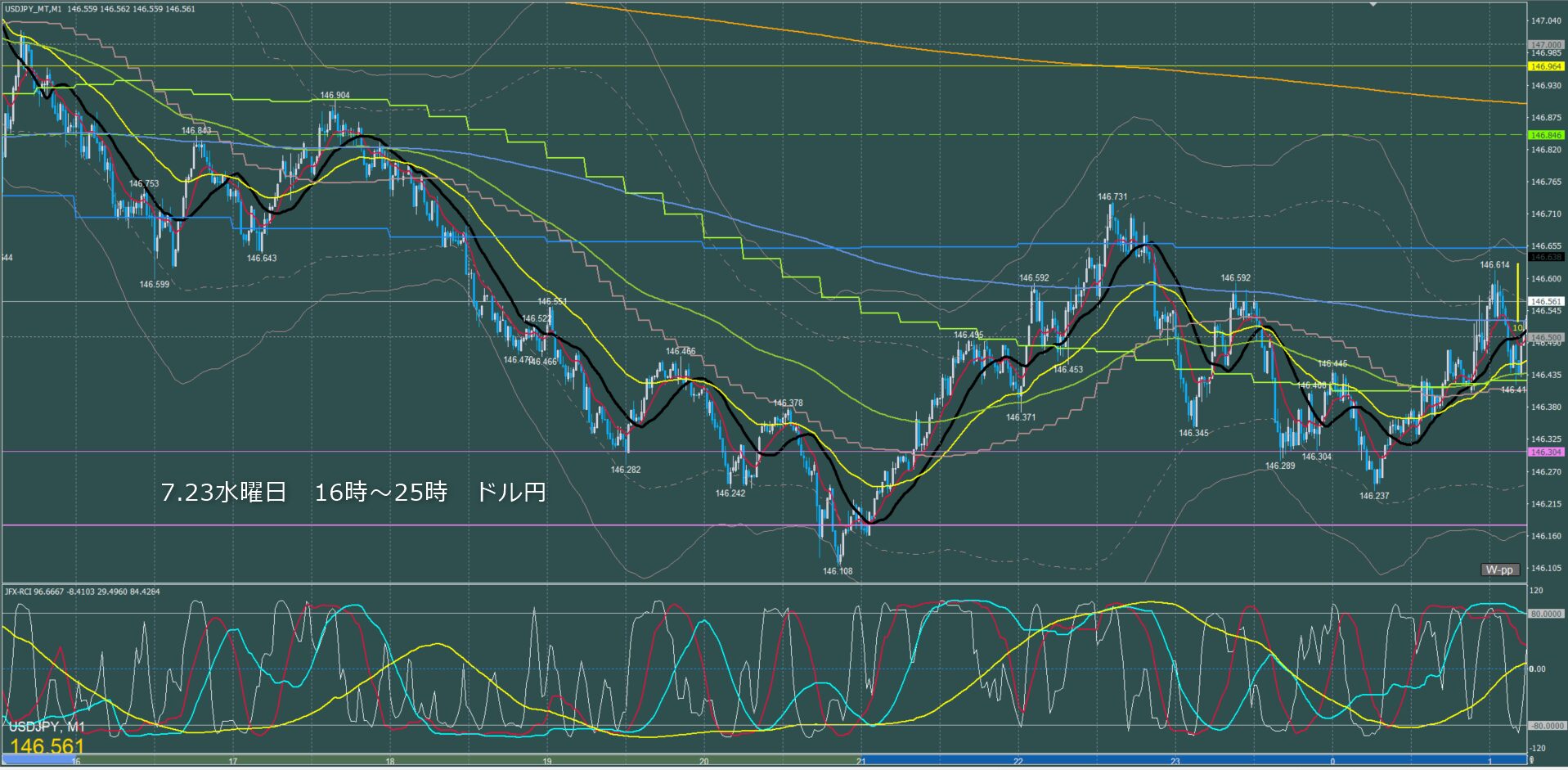The width and height of the screenshot is (1568, 770).
Task: Click the Japanese date annotation text on chart
Action: tap(353, 492)
